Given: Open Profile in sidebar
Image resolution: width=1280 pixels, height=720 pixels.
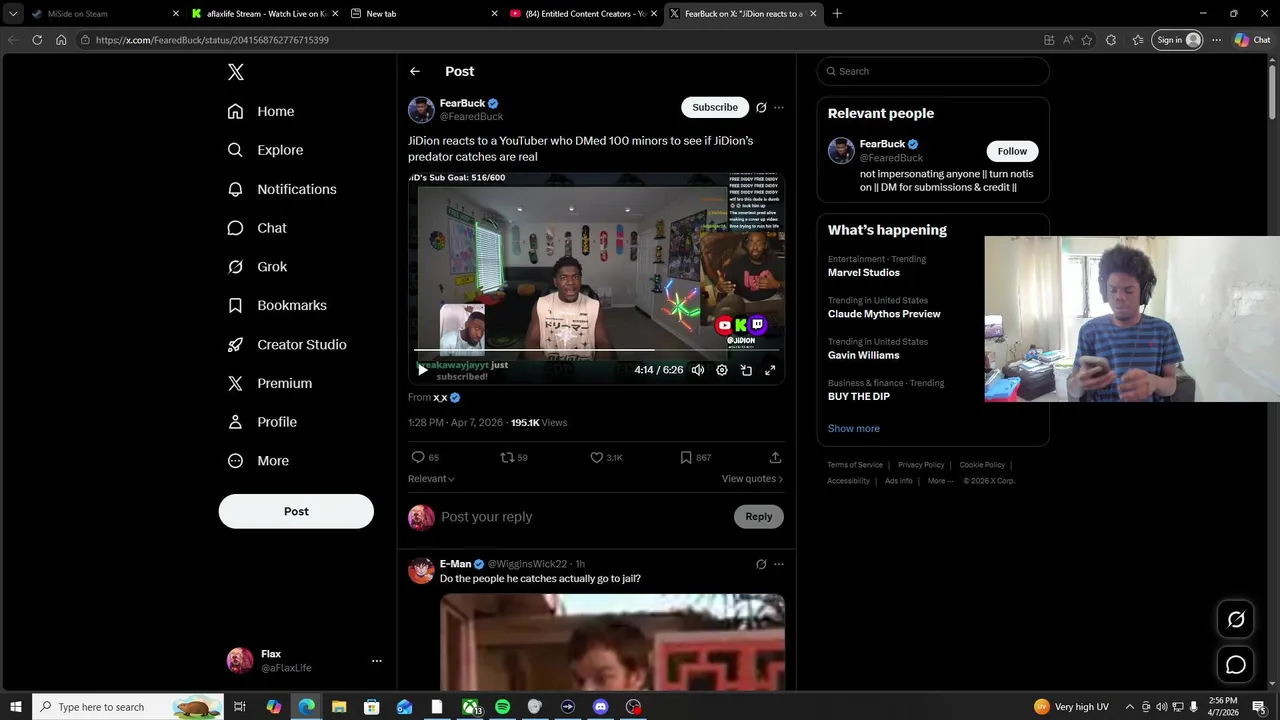Looking at the screenshot, I should point(262,422).
